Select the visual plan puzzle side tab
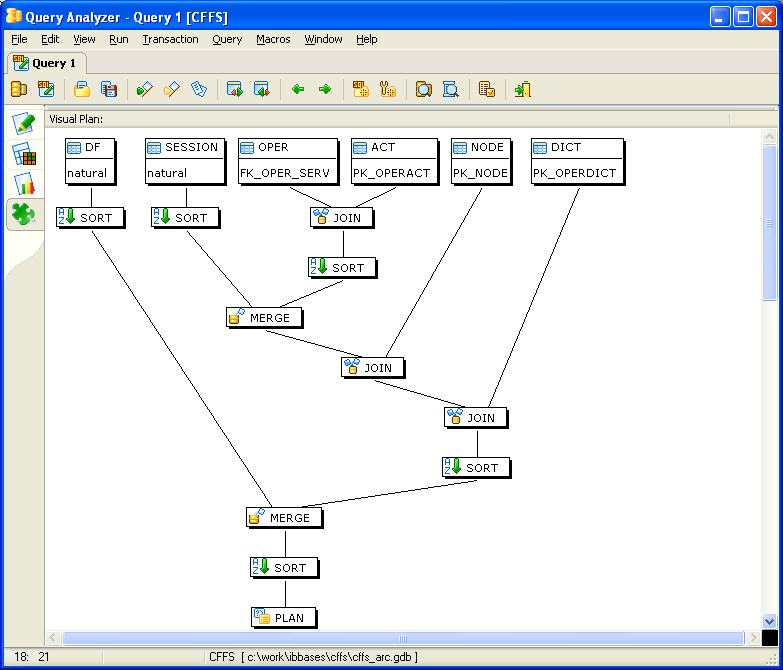783x670 pixels. [24, 214]
